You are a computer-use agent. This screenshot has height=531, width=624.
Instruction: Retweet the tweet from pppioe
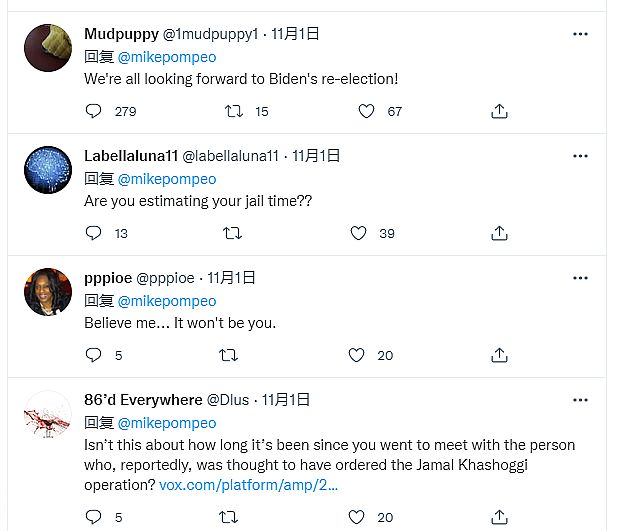[228, 355]
